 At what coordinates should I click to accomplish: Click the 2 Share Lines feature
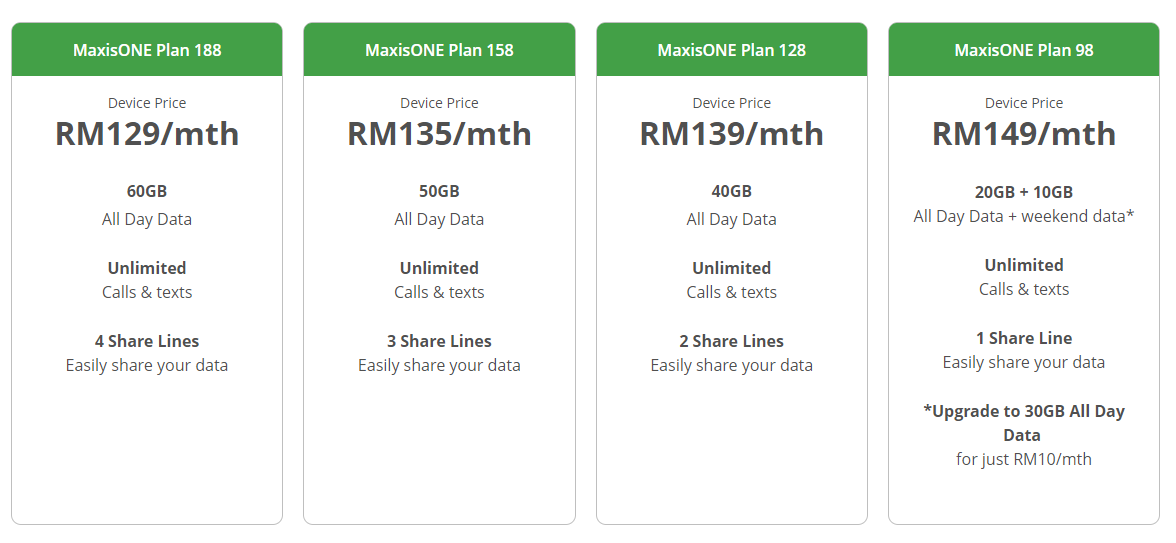(x=731, y=341)
